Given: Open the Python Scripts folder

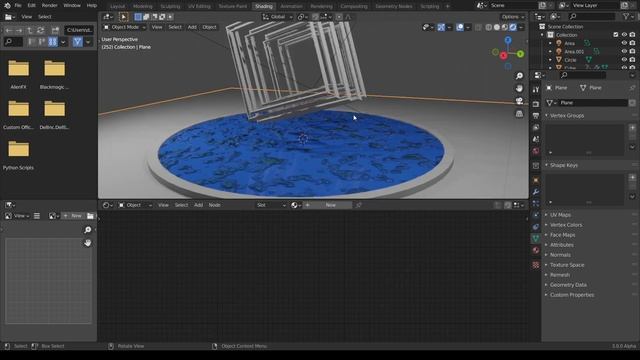Looking at the screenshot, I should point(18,155).
